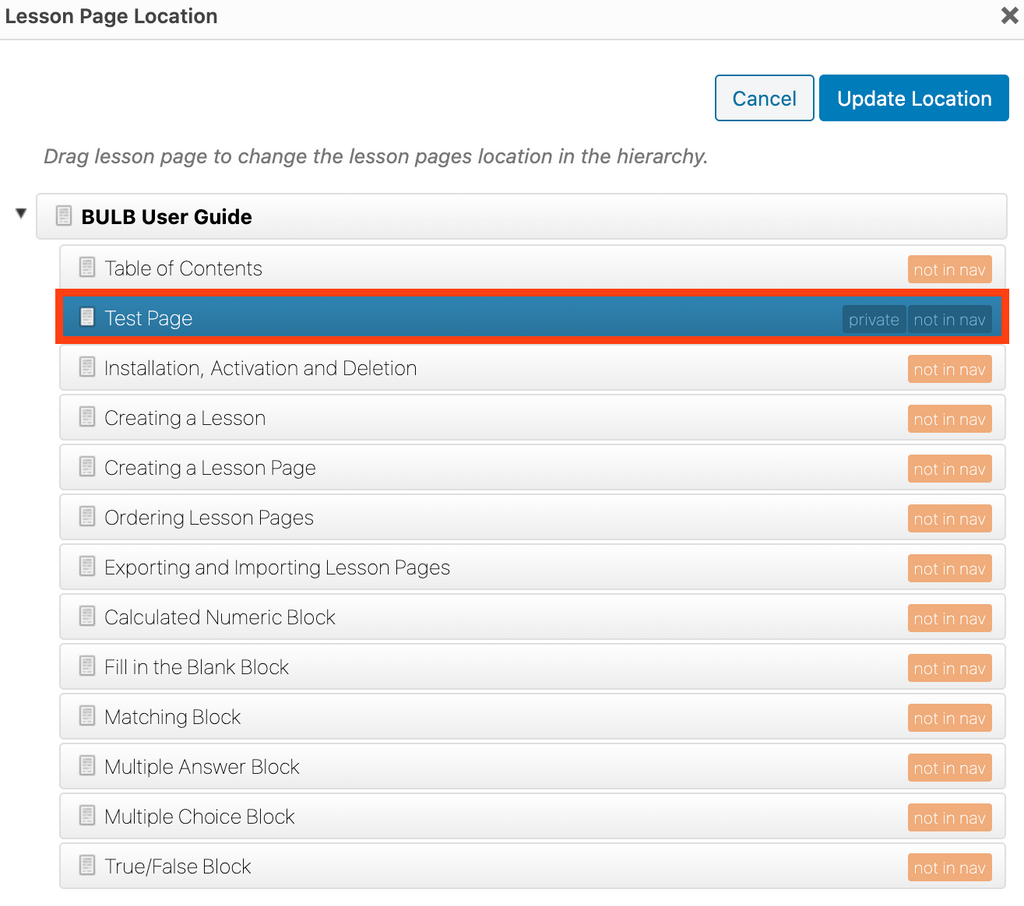The image size is (1024, 906).
Task: Select the Multiple Choice Block row
Action: [x=532, y=816]
